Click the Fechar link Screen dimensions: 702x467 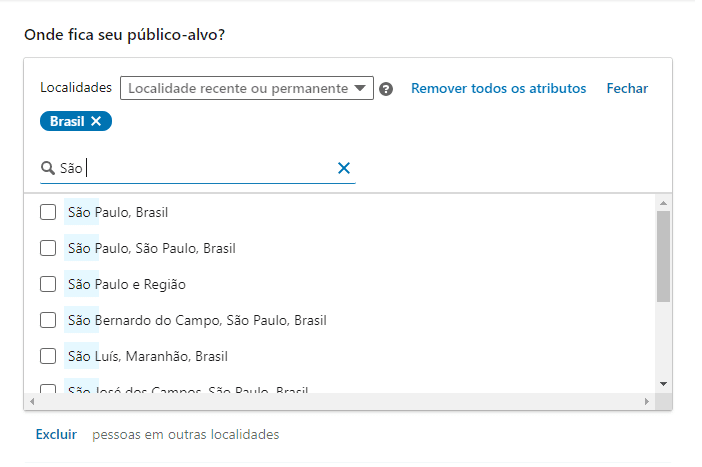tap(627, 89)
